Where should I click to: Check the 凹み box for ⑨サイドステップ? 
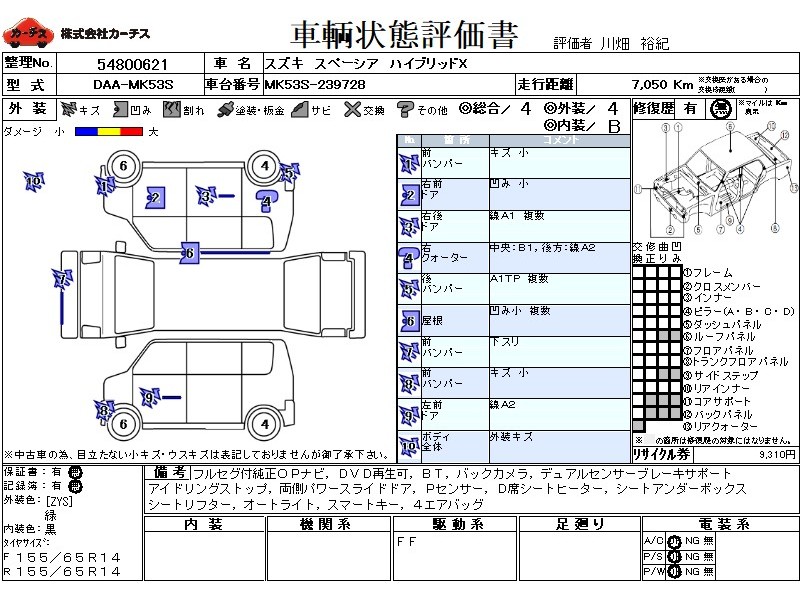676,375
